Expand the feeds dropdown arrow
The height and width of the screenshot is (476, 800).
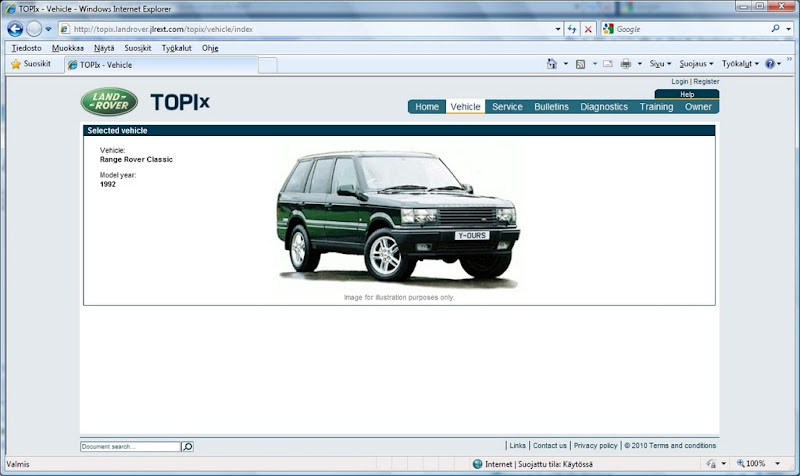coord(594,64)
